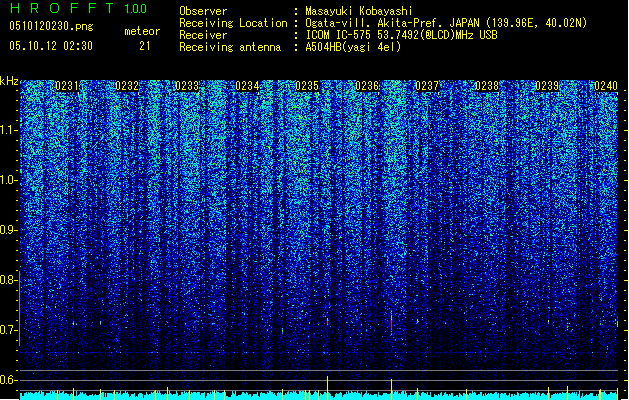Screen dimensions: 629x400
Task: Click the red meteor echo near 0236
Action: point(392,323)
